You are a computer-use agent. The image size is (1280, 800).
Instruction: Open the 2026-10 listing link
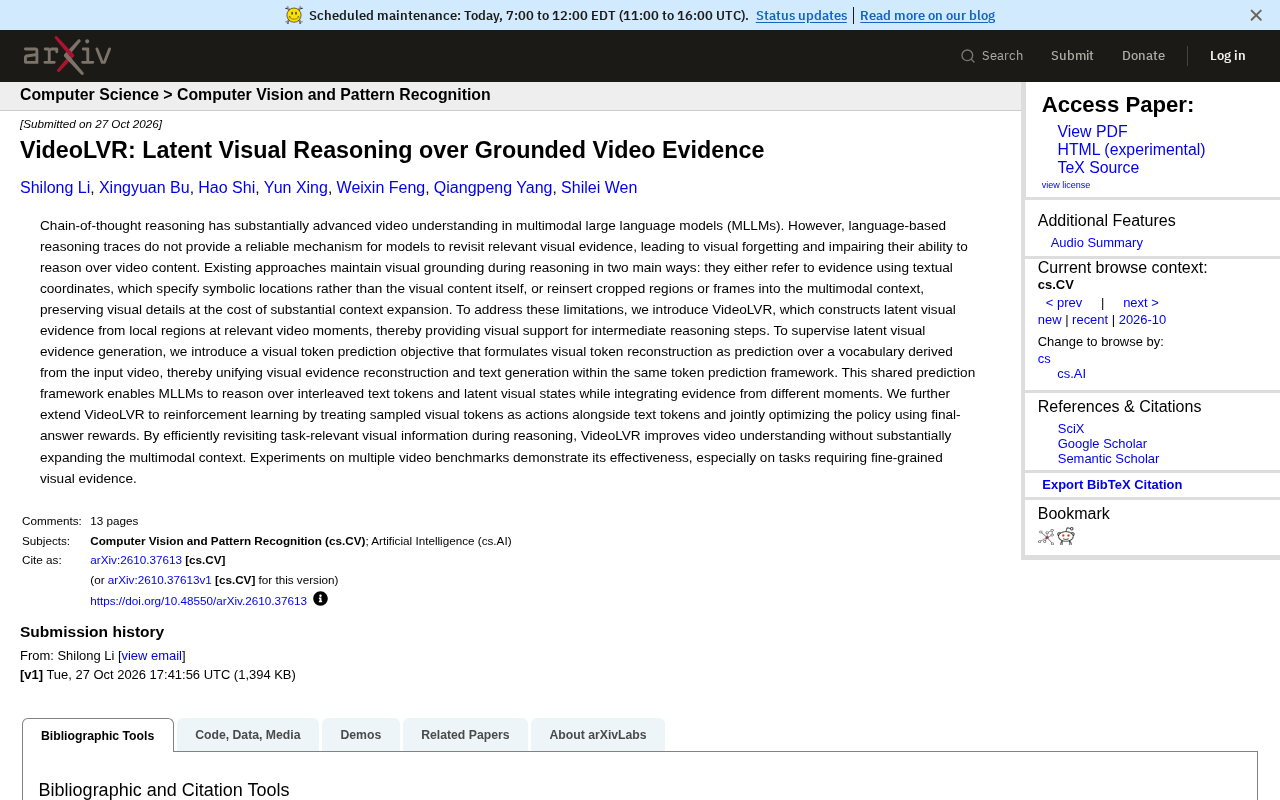(1142, 320)
